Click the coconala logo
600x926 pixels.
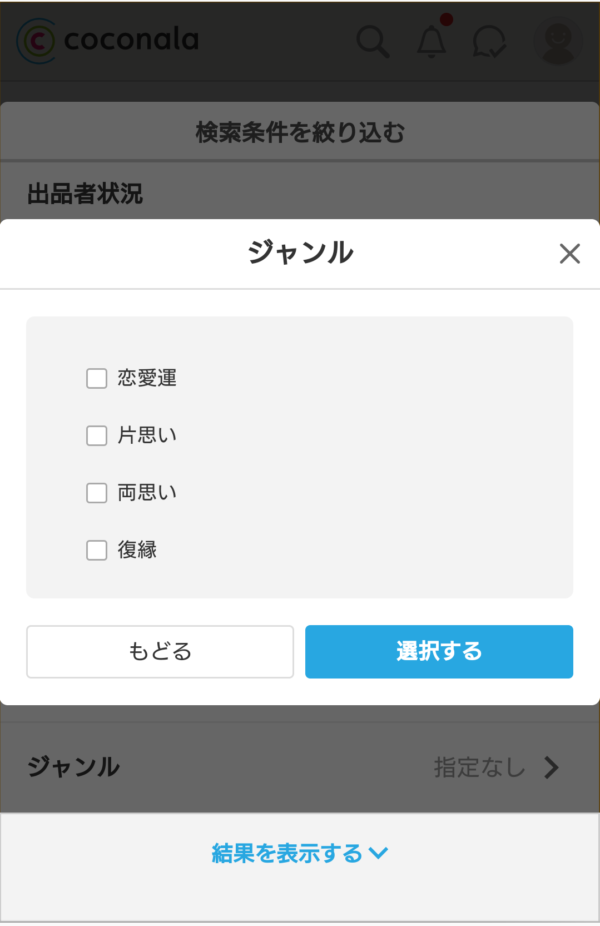[x=108, y=40]
